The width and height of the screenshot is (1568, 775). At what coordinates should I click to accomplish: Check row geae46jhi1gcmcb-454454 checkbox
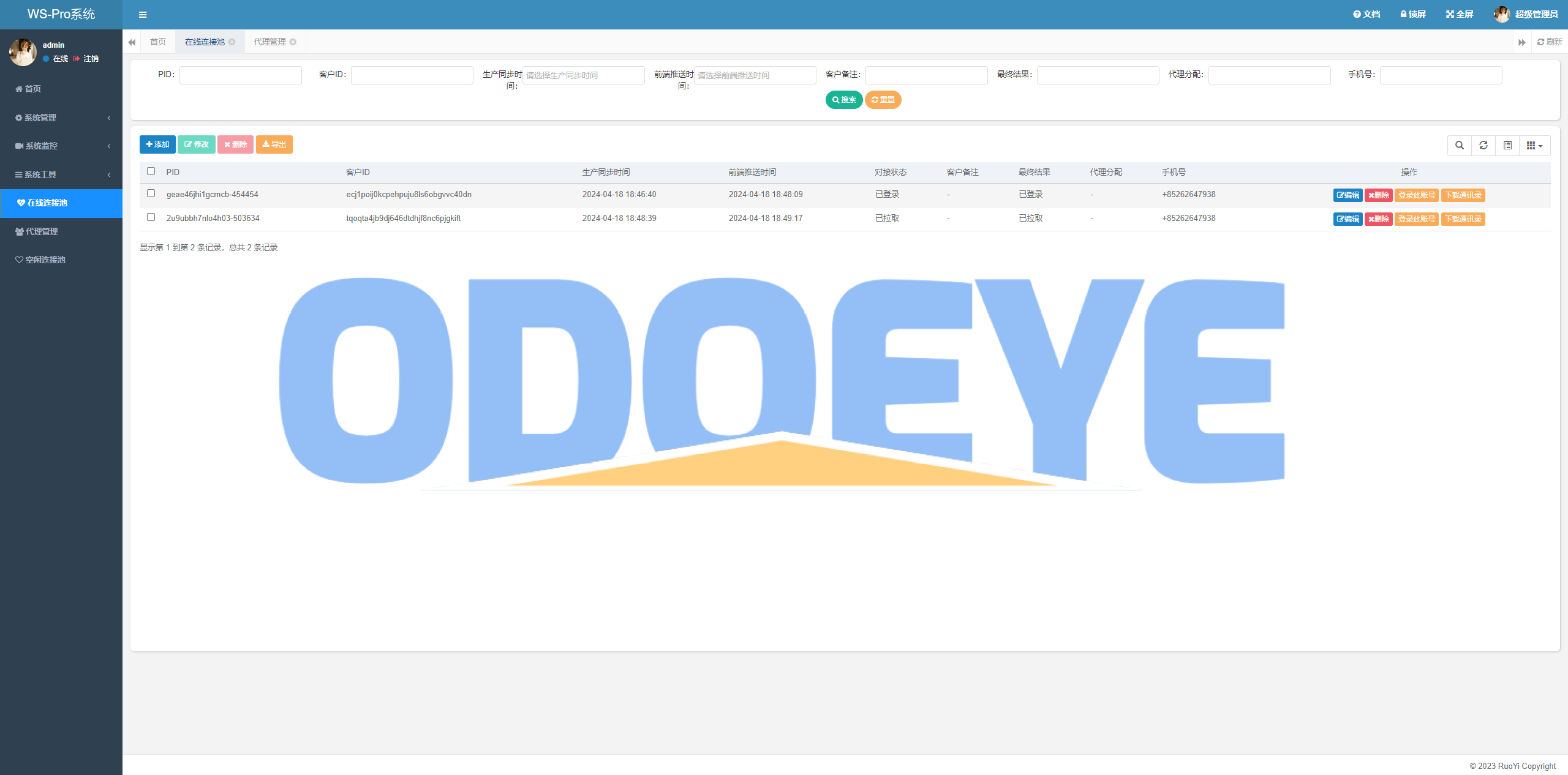[x=151, y=193]
